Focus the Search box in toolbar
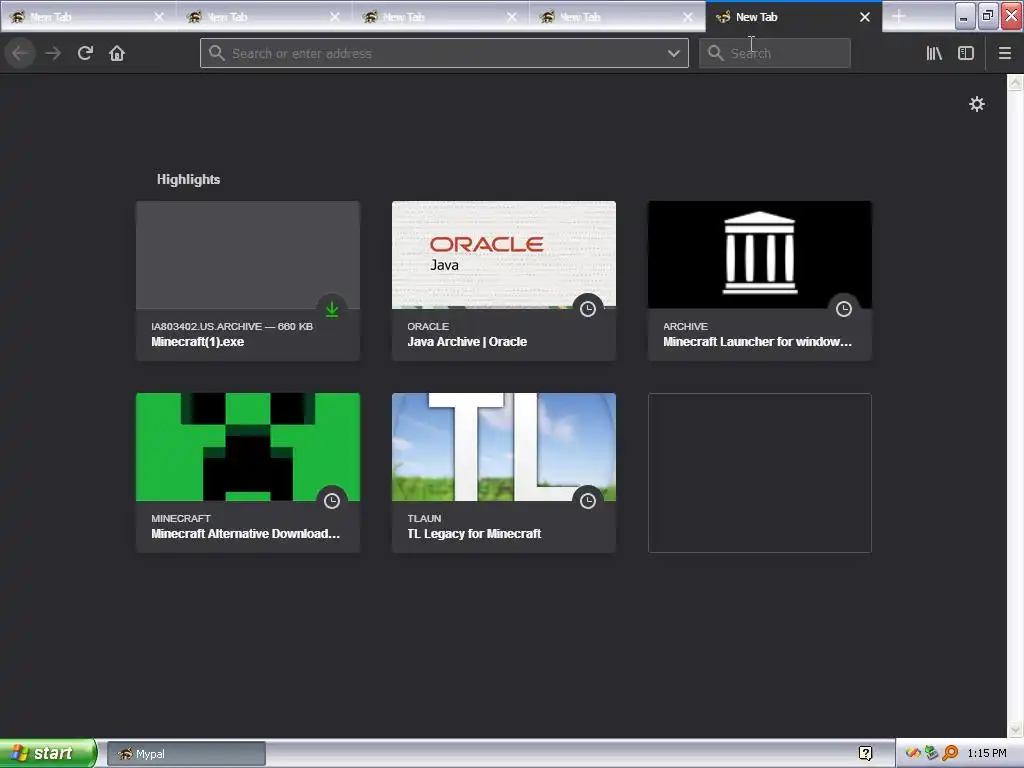 [x=775, y=53]
